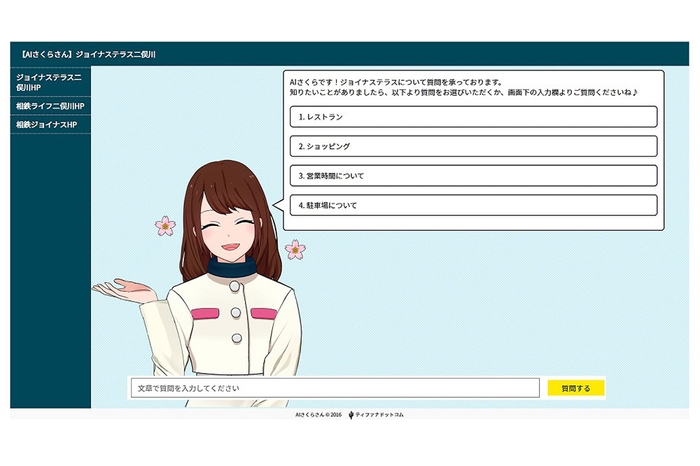700x466 pixels.
Task: Focus the 文章で質問を入力してください text field
Action: tap(334, 388)
